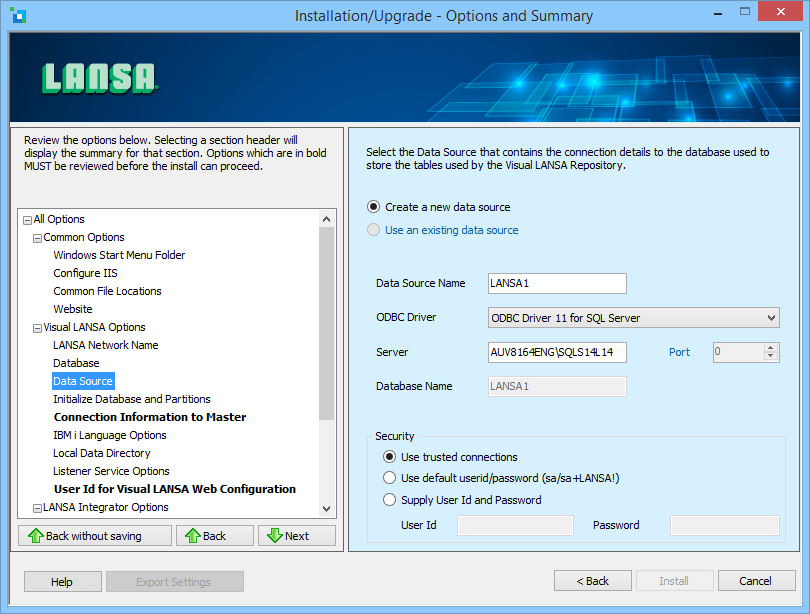Click the Port label link

click(x=679, y=352)
